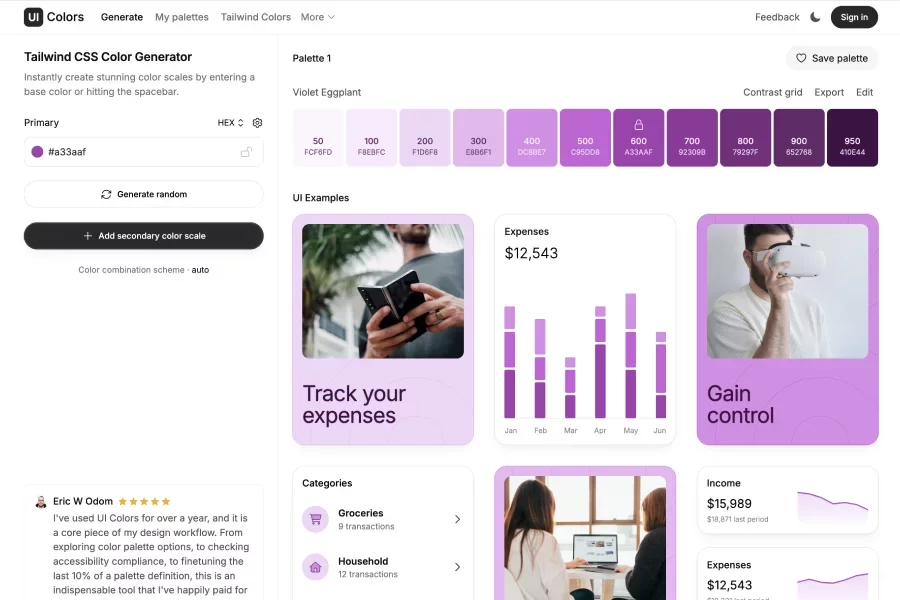This screenshot has height=600, width=900.
Task: Select the 500 shade swatch
Action: tap(585, 138)
